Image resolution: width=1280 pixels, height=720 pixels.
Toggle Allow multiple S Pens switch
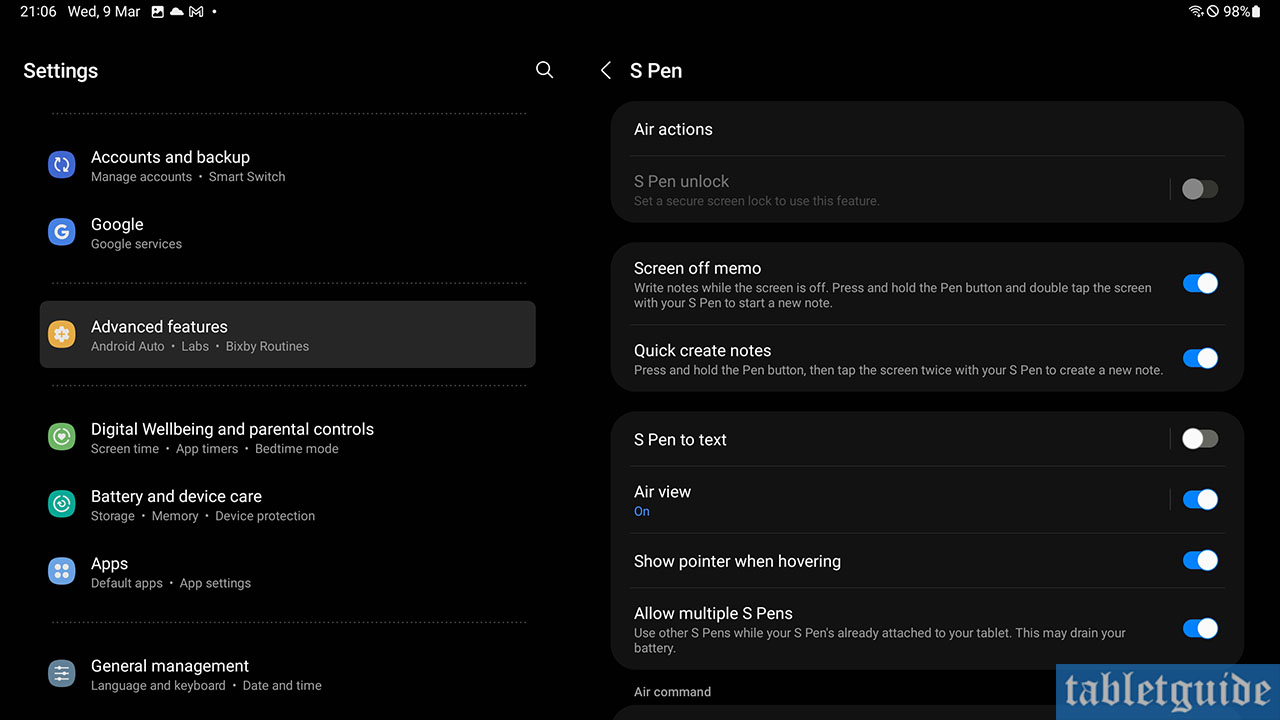[1199, 628]
